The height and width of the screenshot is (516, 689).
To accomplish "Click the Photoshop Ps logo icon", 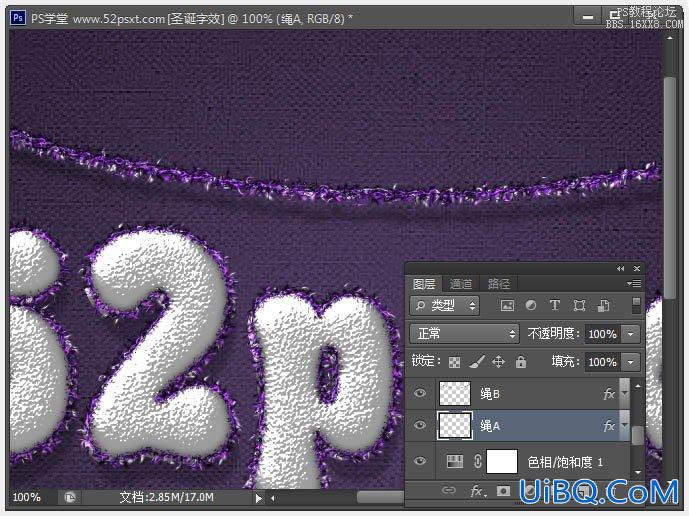I will (18, 18).
